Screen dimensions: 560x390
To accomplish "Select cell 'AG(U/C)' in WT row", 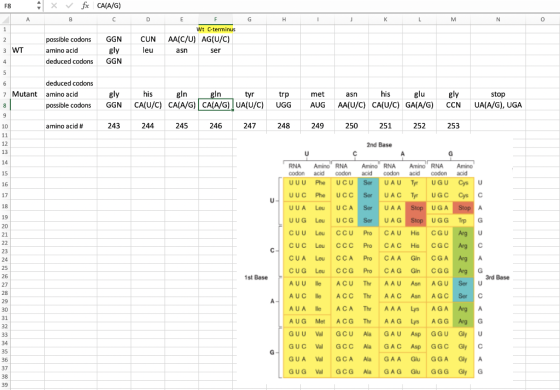I will [x=215, y=39].
